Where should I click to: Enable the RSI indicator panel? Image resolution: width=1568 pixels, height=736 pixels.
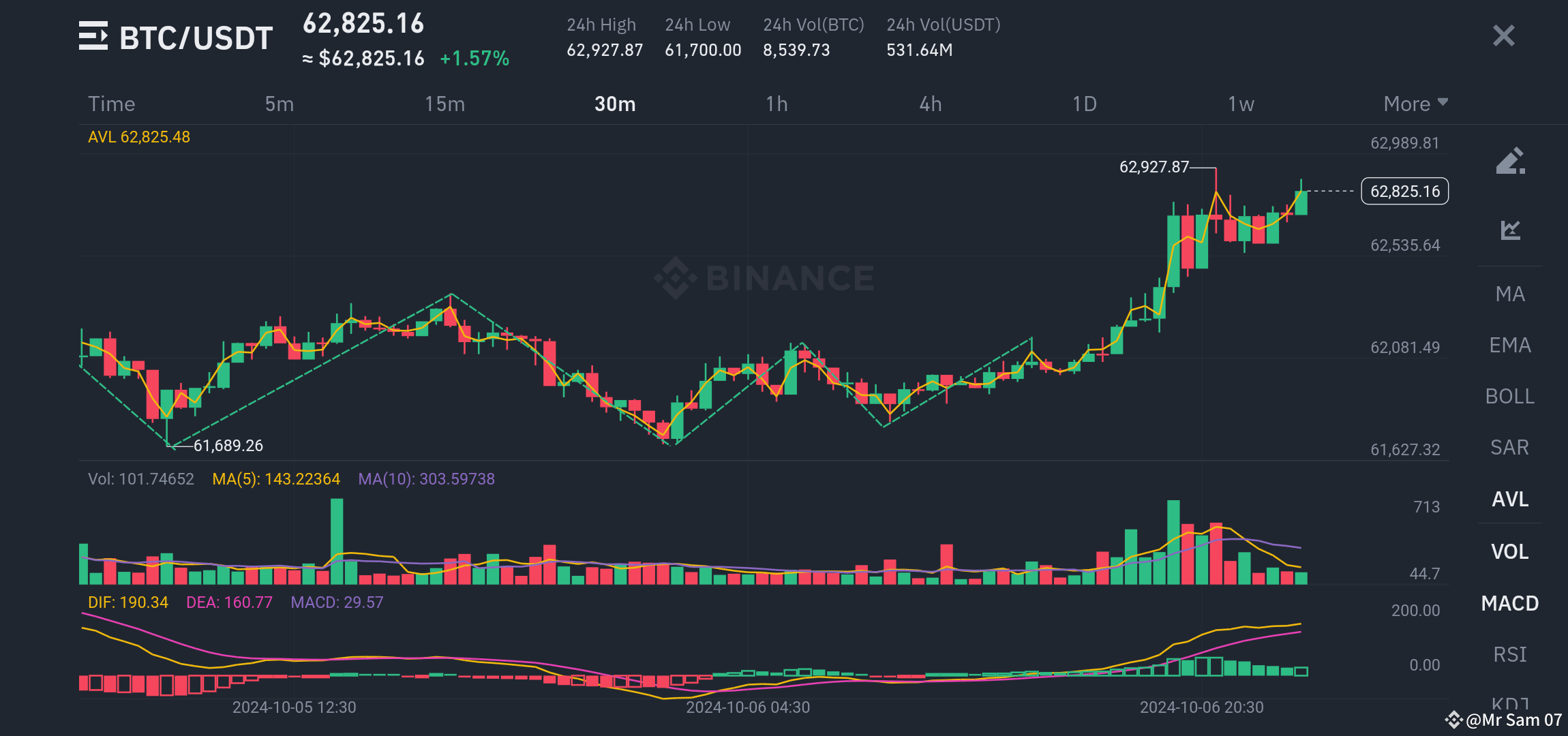click(1511, 655)
